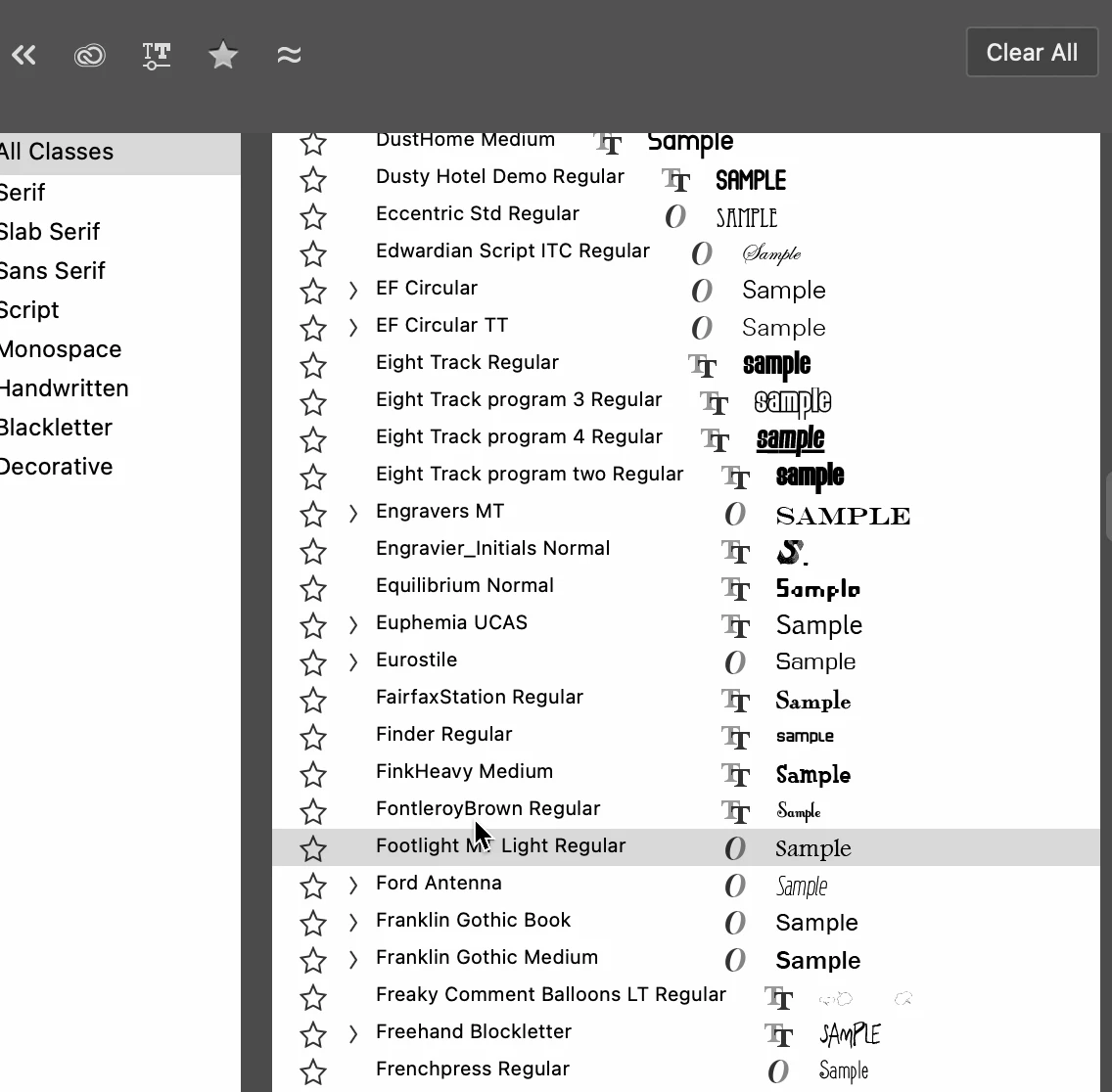This screenshot has height=1092, width=1112.
Task: Click the TrueType icon for Euphemia UCAS
Action: 735,625
